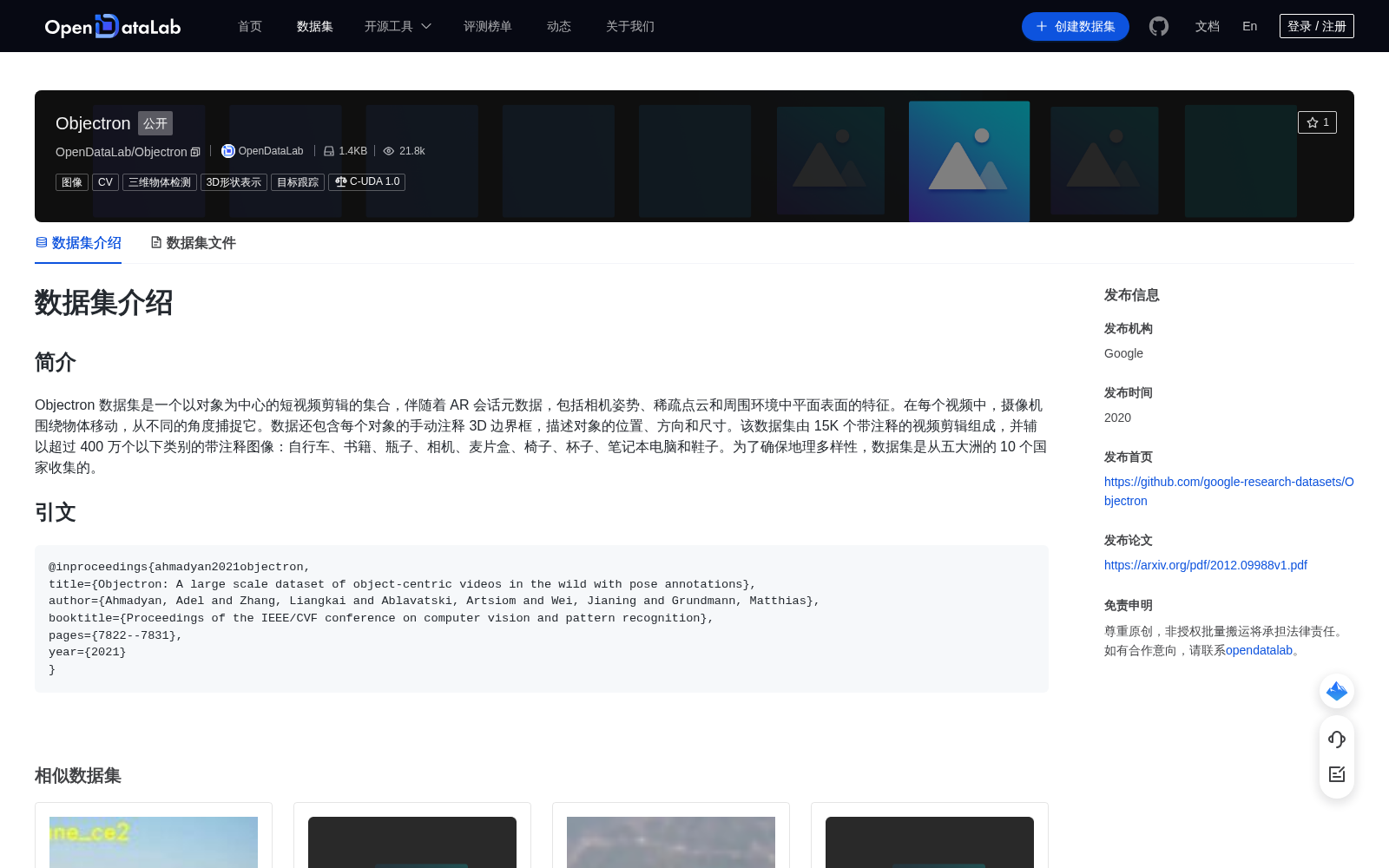The image size is (1389, 868).
Task: Open 评测榜单 menu item
Action: pos(488,26)
